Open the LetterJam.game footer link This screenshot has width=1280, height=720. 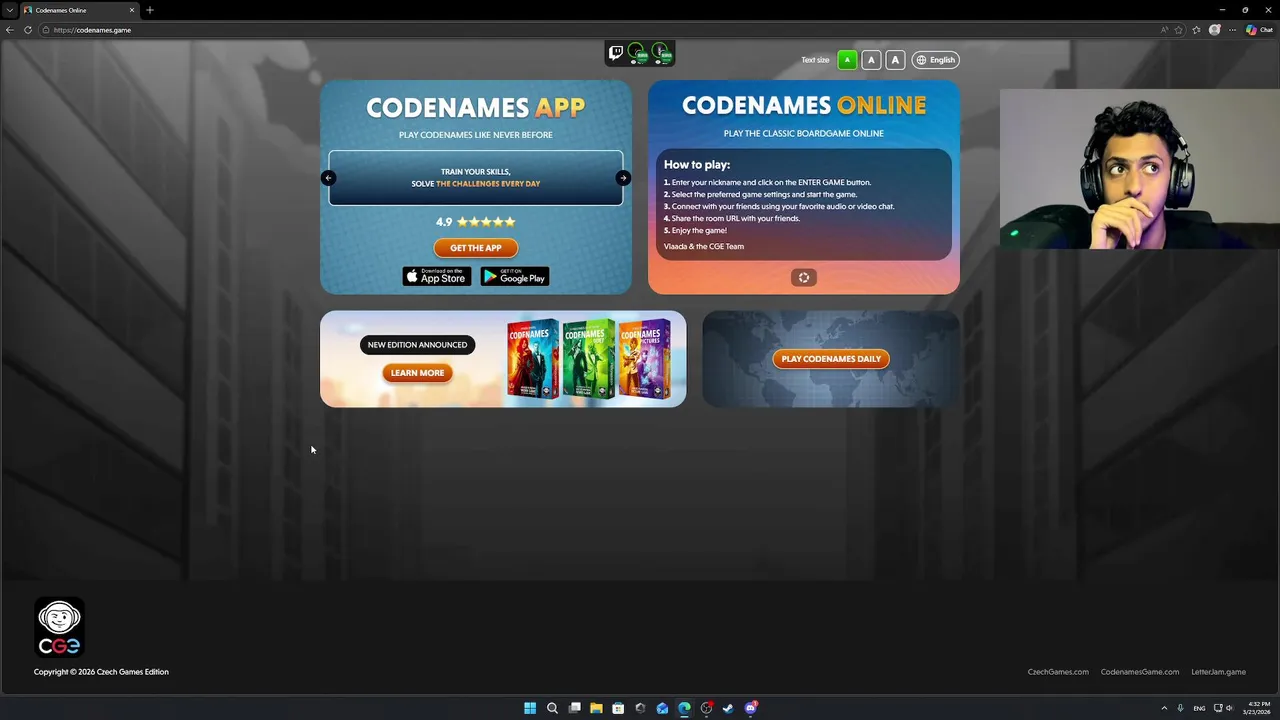point(1218,672)
